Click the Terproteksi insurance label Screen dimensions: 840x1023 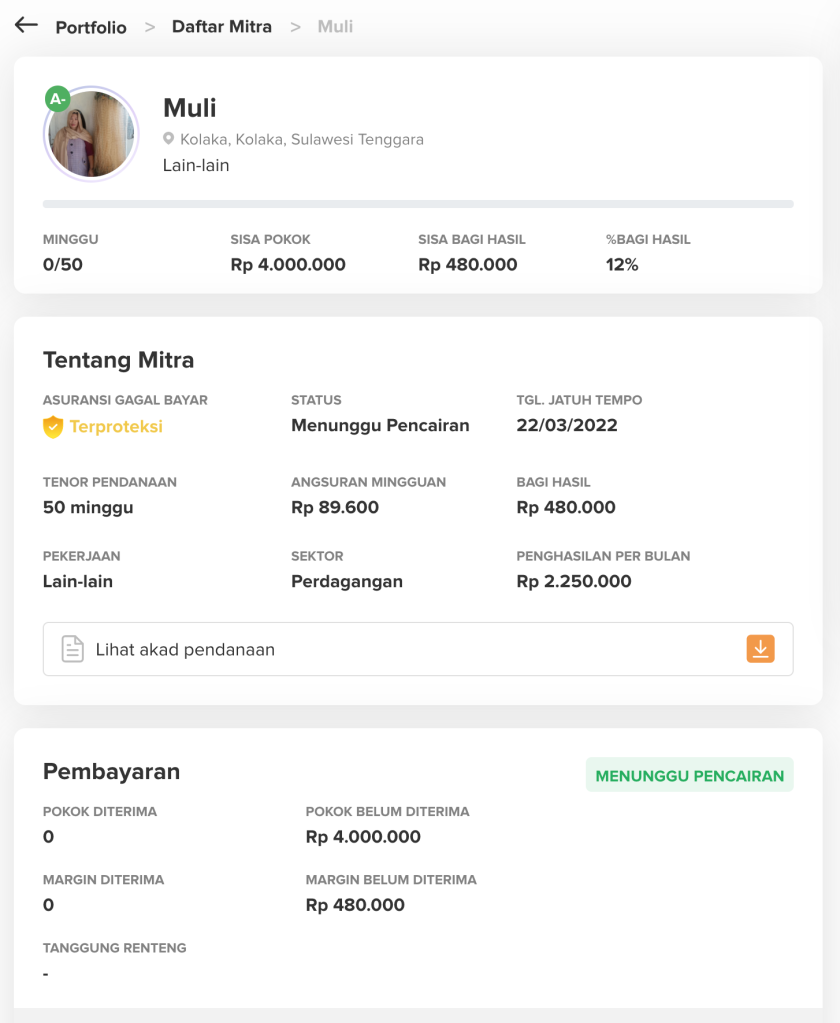click(116, 427)
